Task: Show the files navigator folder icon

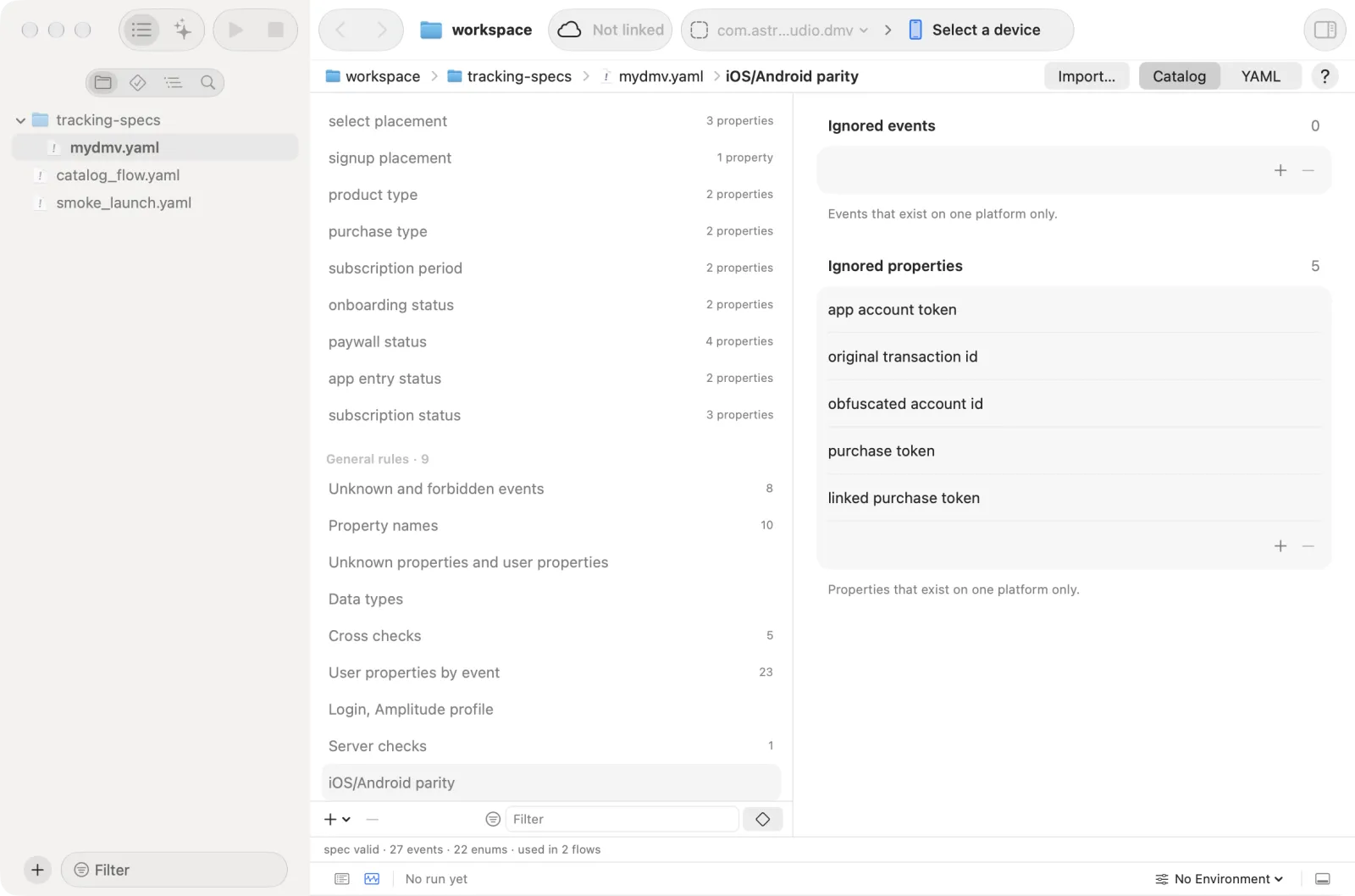Action: (x=103, y=82)
